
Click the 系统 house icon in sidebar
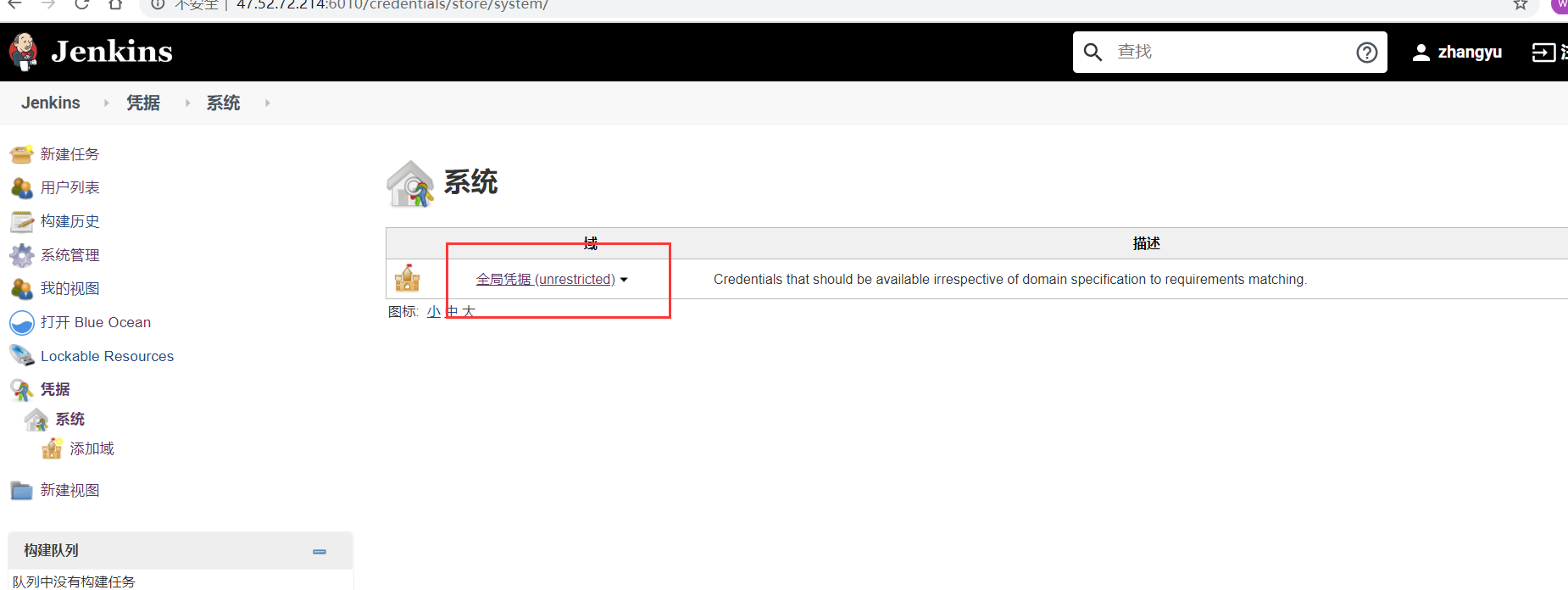36,419
